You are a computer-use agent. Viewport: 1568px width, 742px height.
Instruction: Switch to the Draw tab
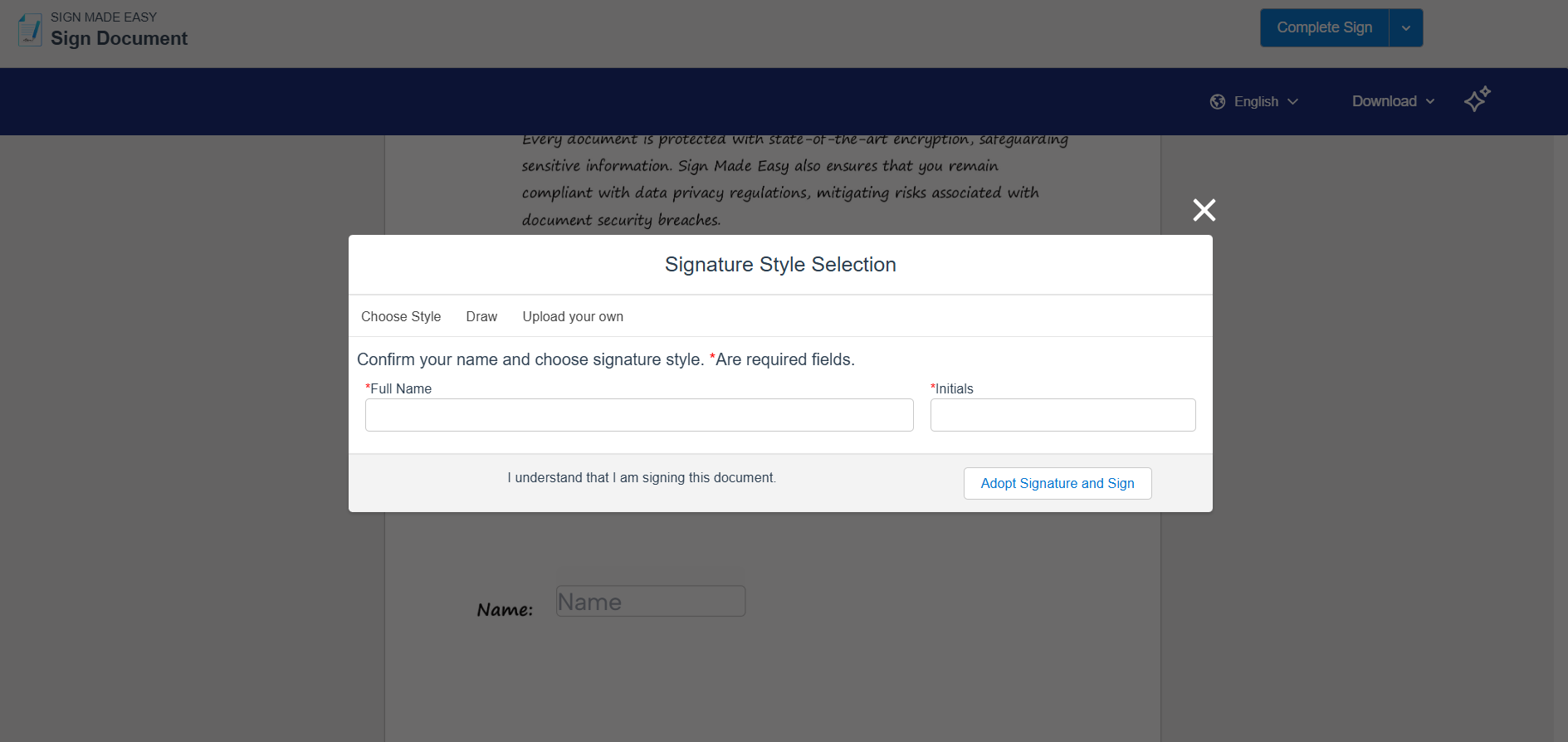coord(481,316)
